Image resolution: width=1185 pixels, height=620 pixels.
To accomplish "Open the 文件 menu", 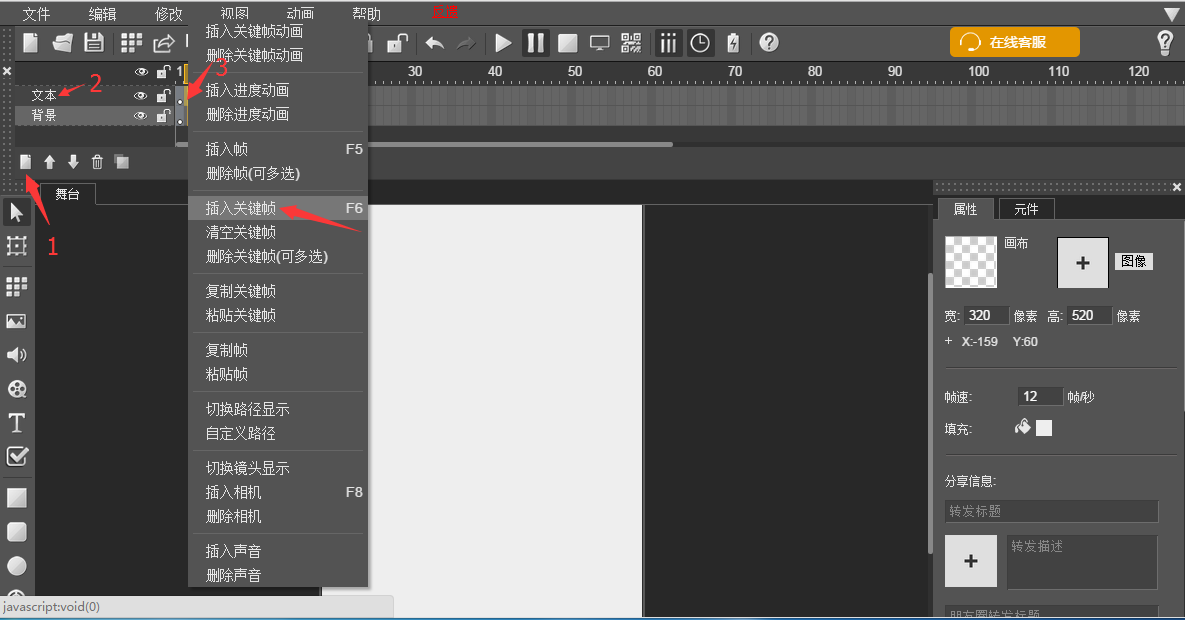I will click(x=36, y=14).
